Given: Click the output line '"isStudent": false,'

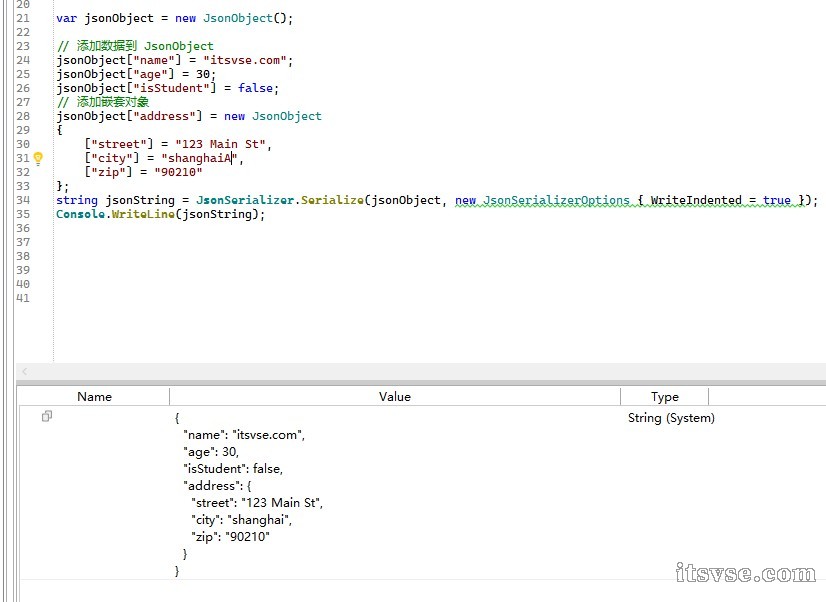Looking at the screenshot, I should tap(233, 469).
